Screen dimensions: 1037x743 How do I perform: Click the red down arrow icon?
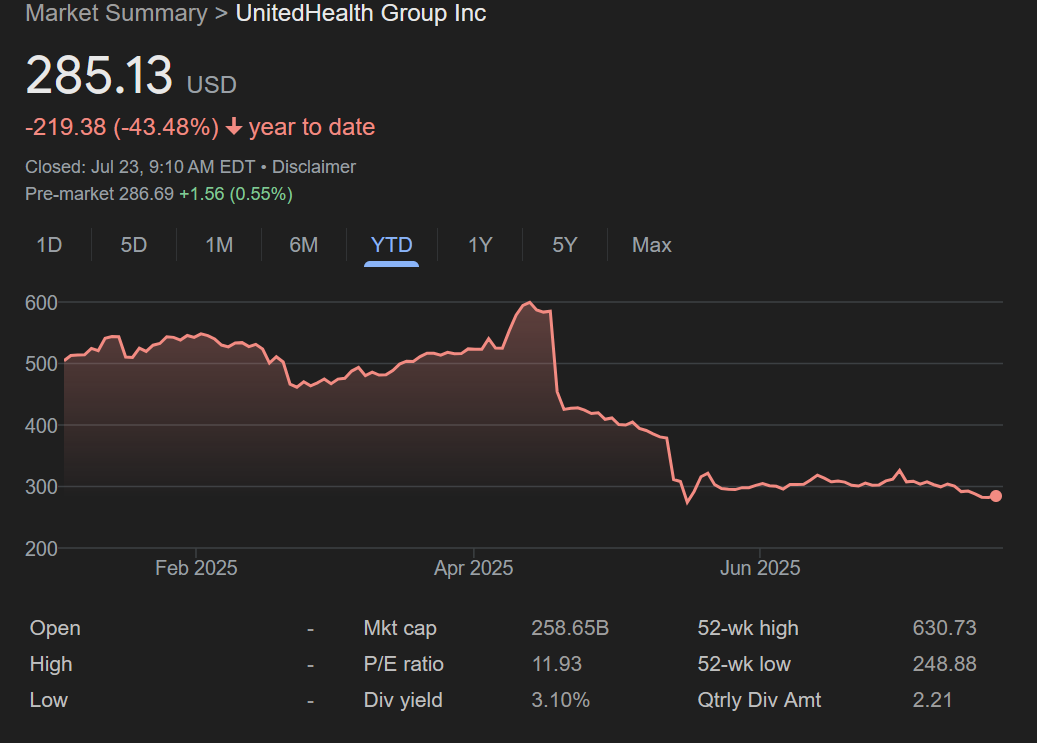(x=233, y=126)
